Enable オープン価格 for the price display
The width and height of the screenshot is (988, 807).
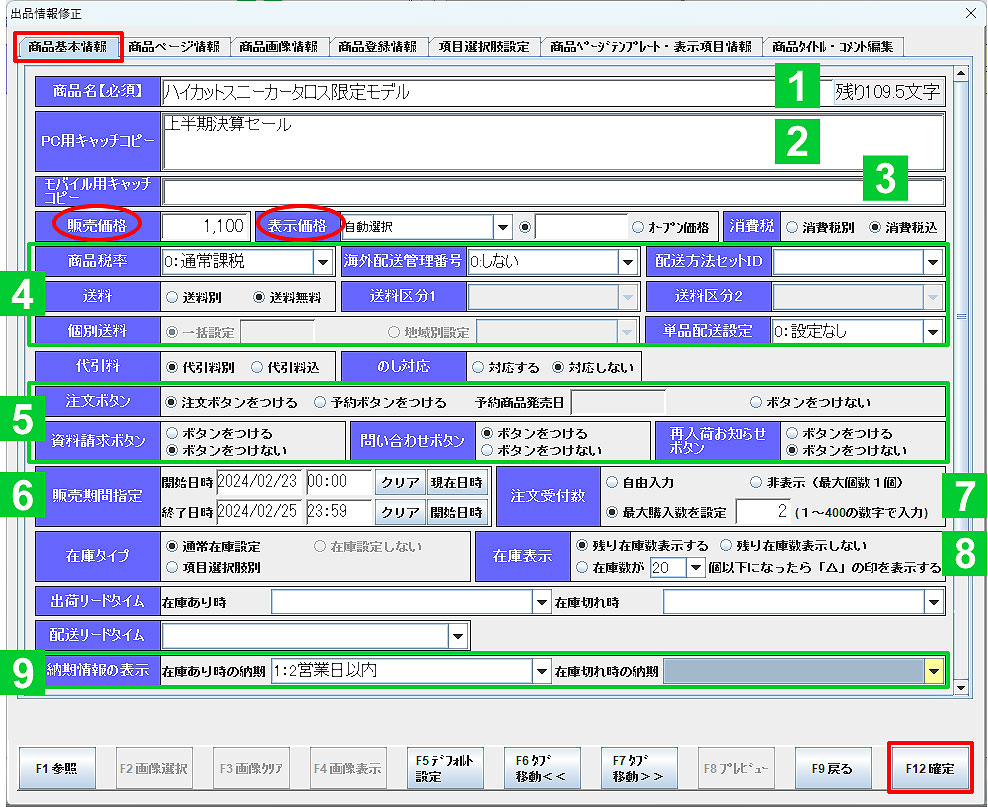coord(638,226)
